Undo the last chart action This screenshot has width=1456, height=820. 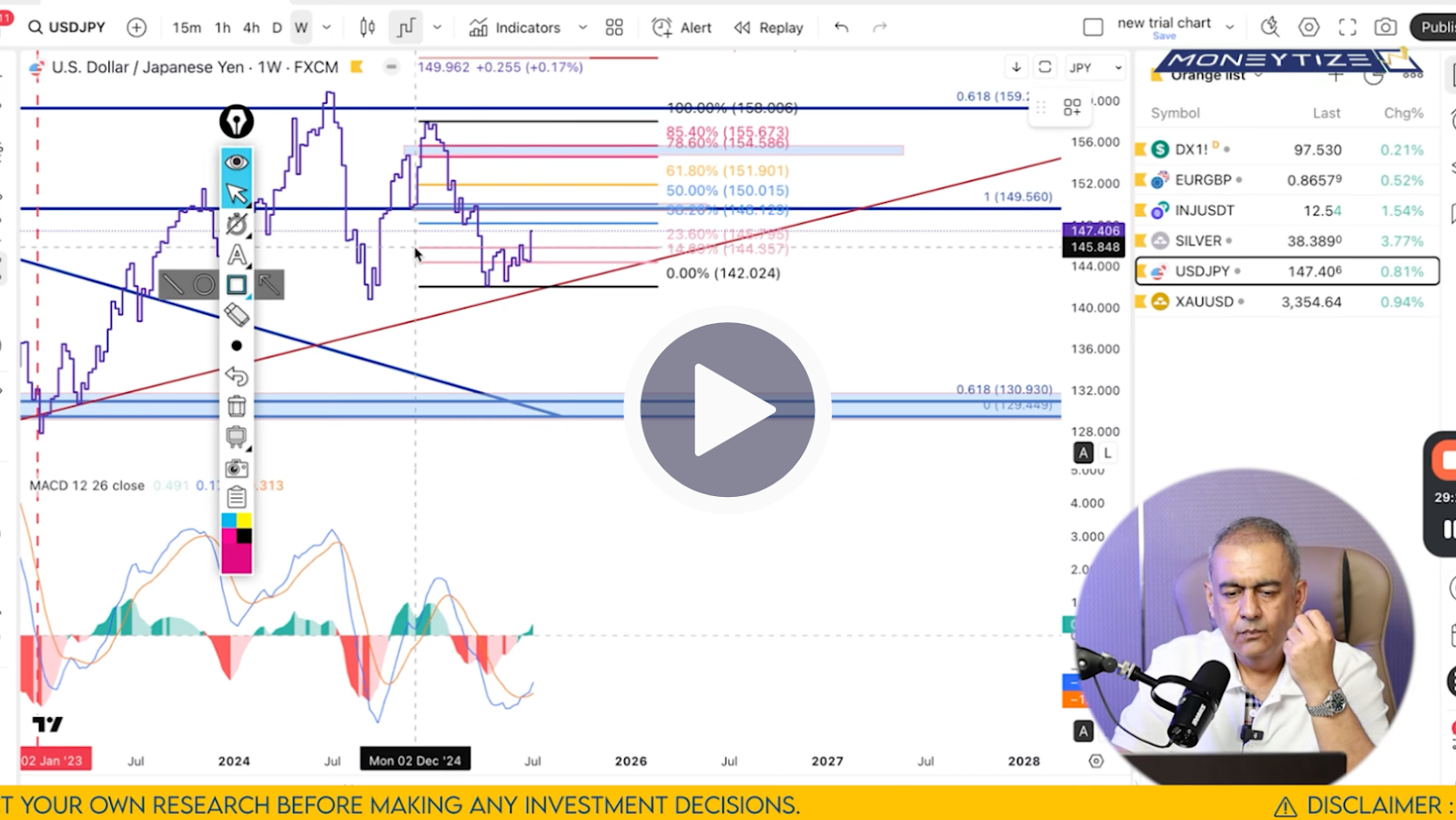coord(842,27)
